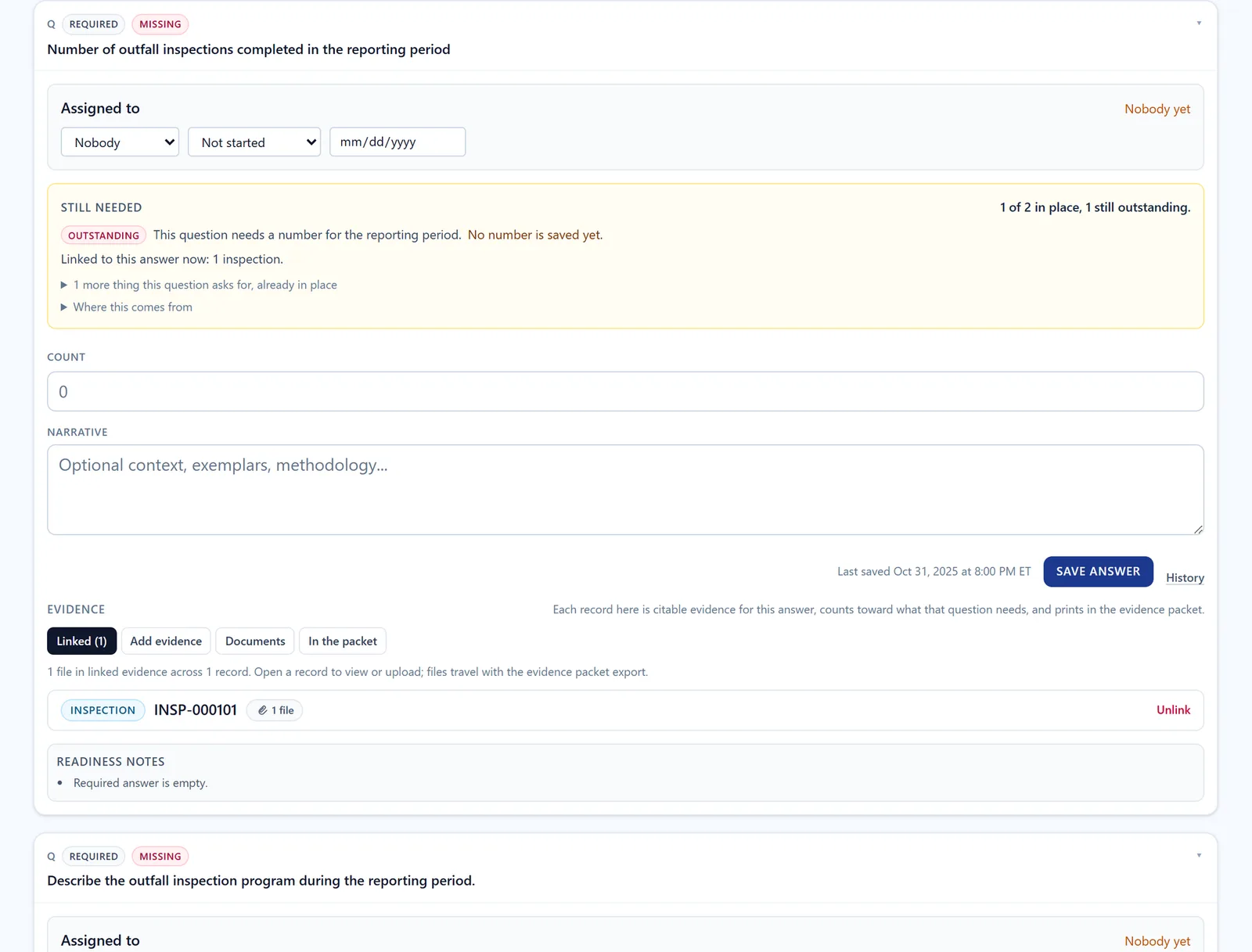The image size is (1252, 952).
Task: Select the Linked (1) evidence tab
Action: coord(81,641)
